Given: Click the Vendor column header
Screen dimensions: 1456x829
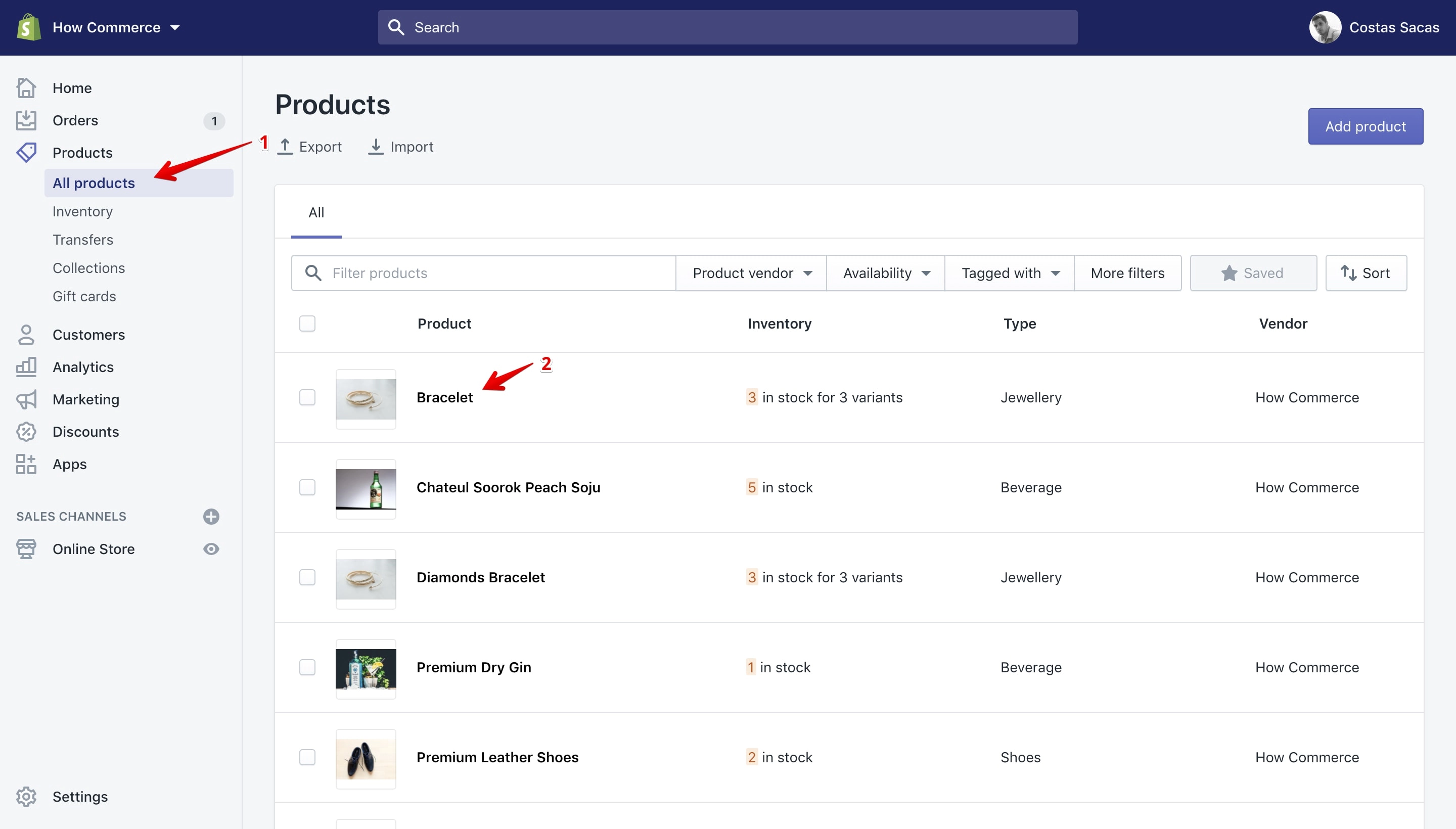Looking at the screenshot, I should coord(1283,324).
